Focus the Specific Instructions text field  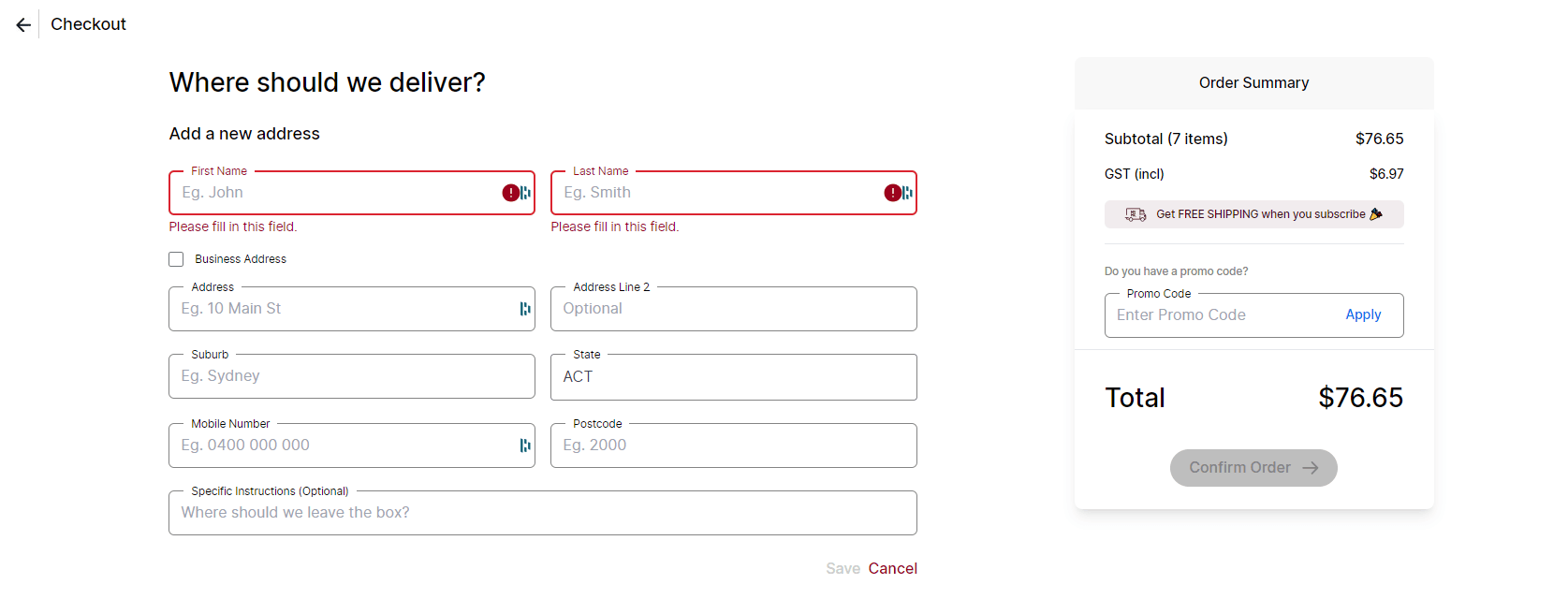tap(542, 513)
